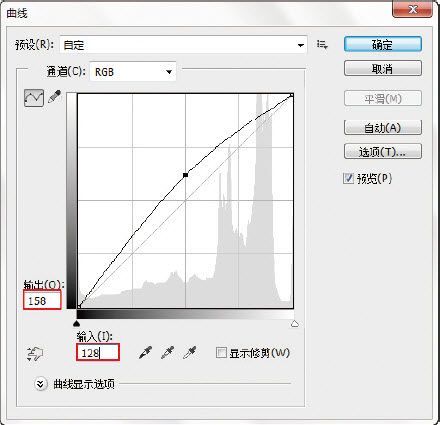Viewport: 440px width, 425px height.
Task: Click the 取消 cancel button
Action: pyautogui.click(x=383, y=69)
